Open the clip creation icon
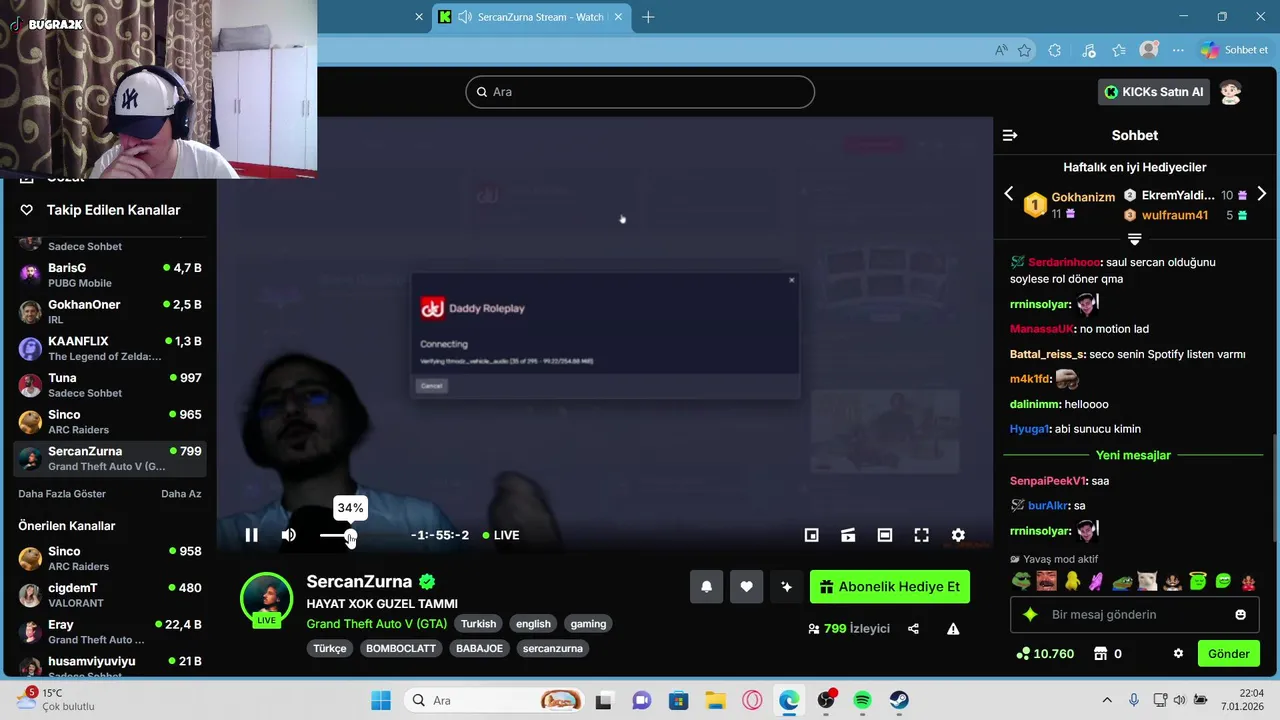The image size is (1280, 720). point(848,535)
